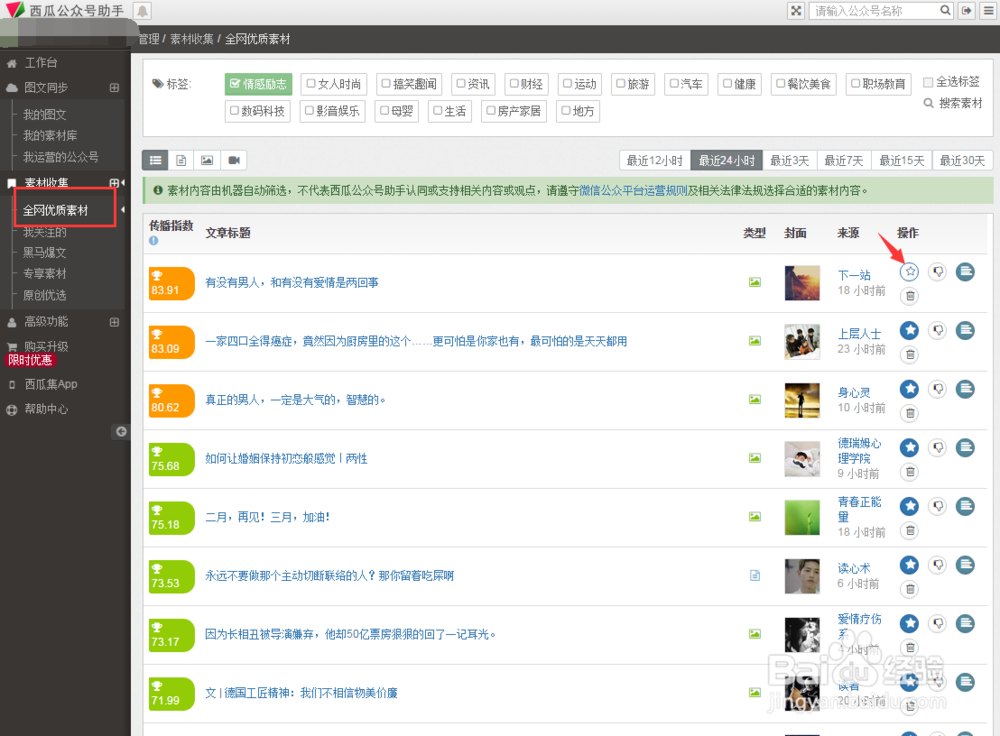The width and height of the screenshot is (1000, 736).
Task: Open 黑马爆文 in sidebar
Action: [45, 252]
